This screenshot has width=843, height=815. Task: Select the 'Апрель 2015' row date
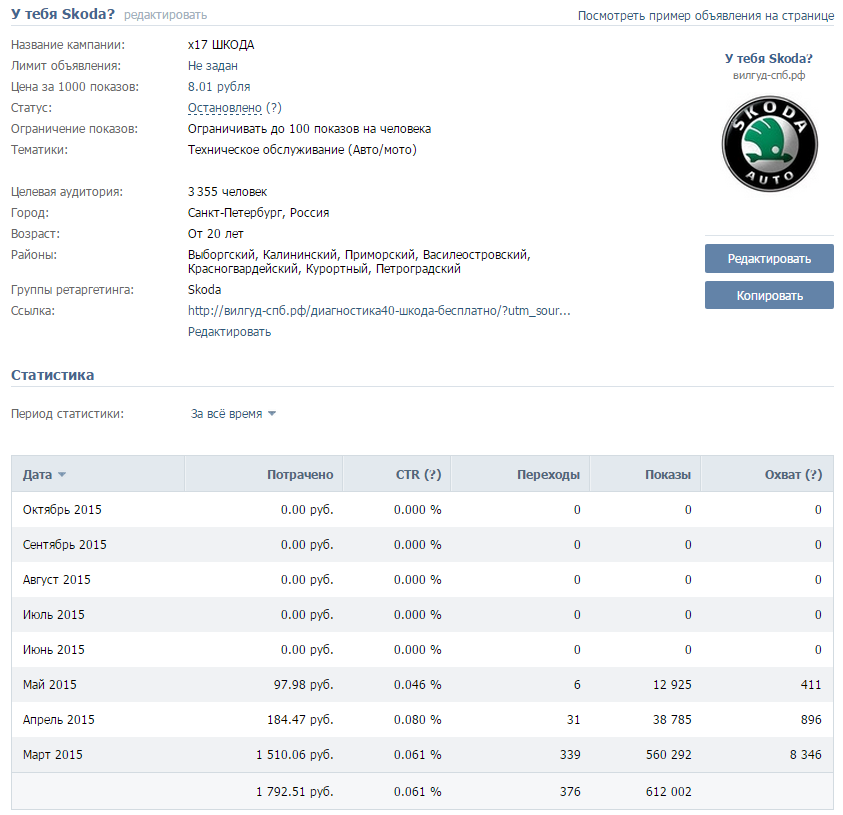(59, 719)
